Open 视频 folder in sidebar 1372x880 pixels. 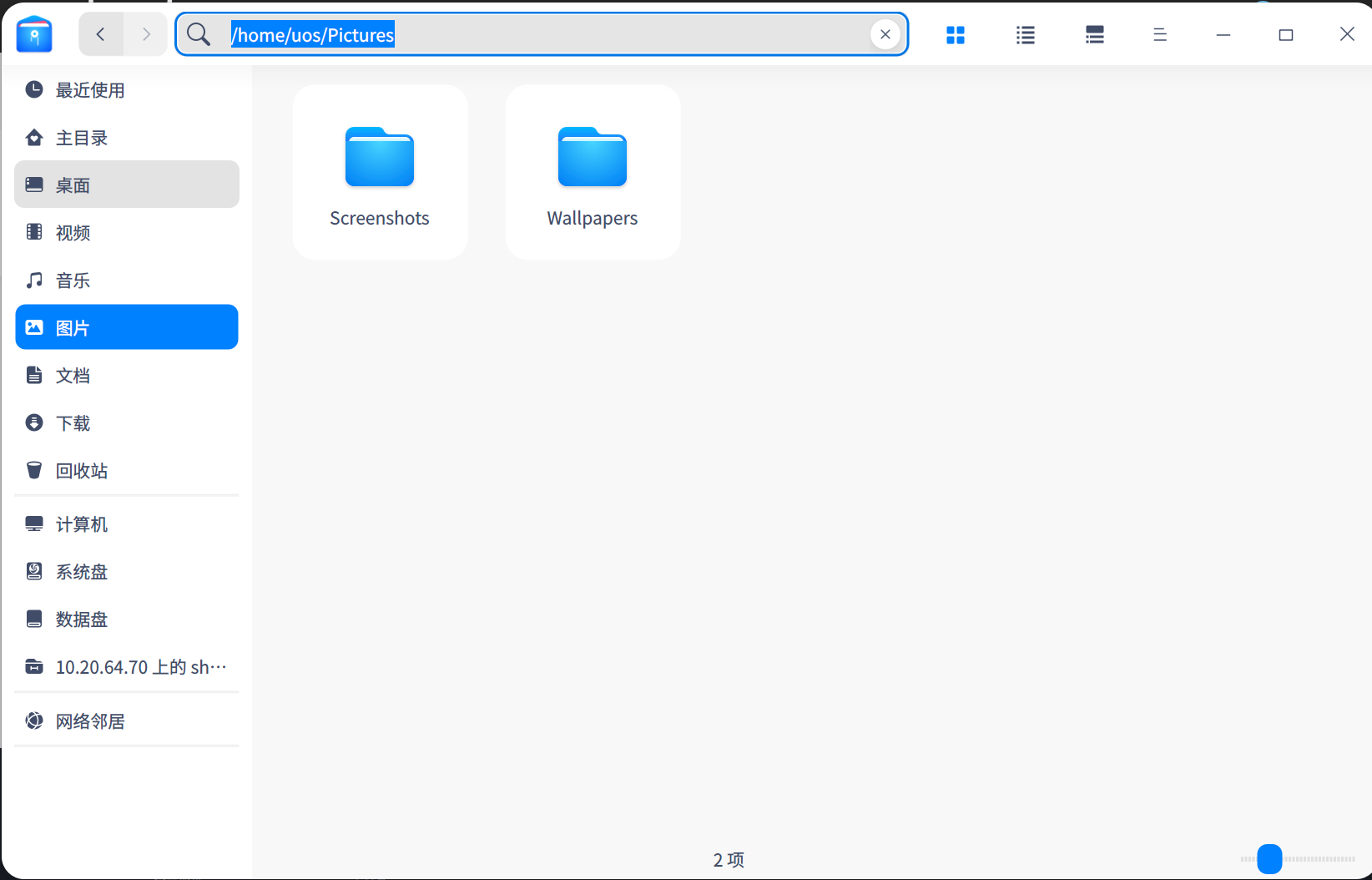click(x=127, y=232)
